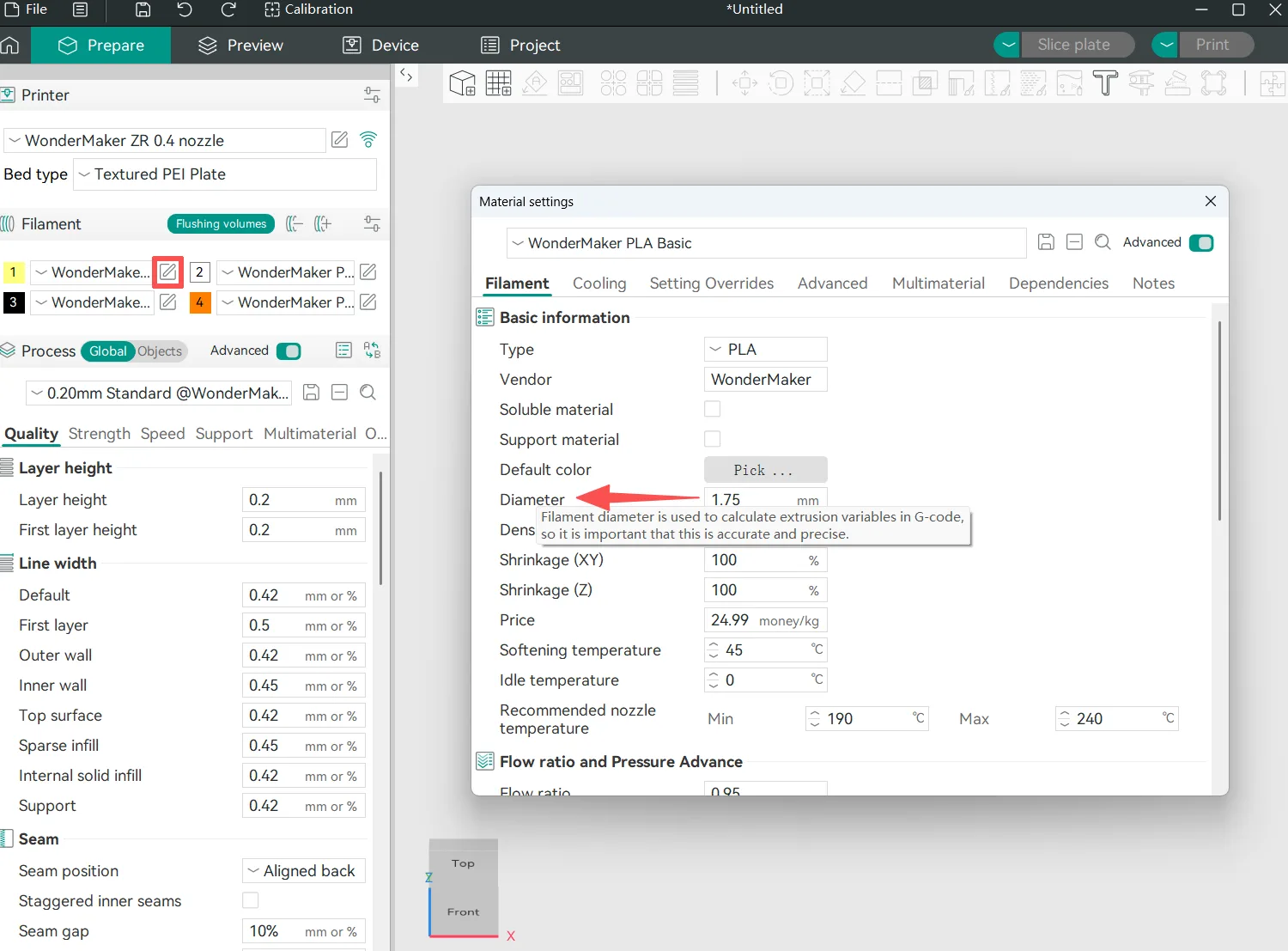The image size is (1288, 951).
Task: Open the Flushing volumes button
Action: coord(221,224)
